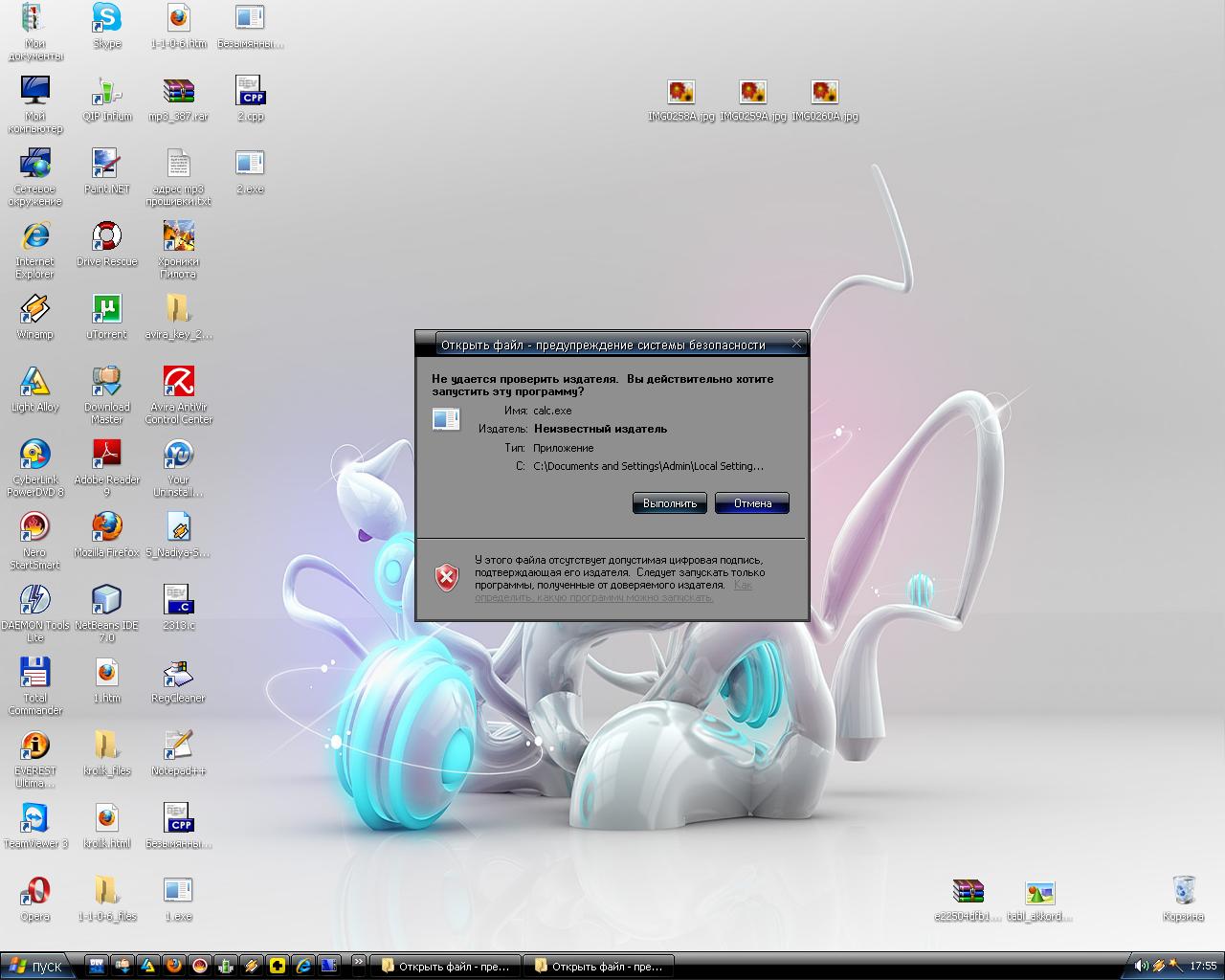The image size is (1225, 980).
Task: Launch EVEREST Ultimate shortcut
Action: coord(34,760)
